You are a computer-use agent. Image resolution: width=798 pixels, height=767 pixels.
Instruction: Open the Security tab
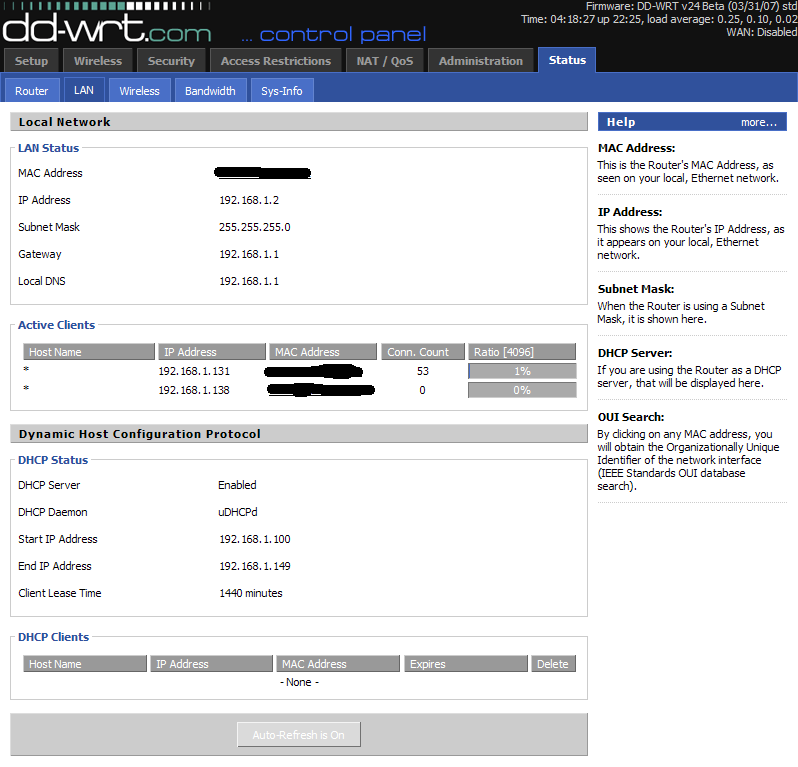[171, 61]
